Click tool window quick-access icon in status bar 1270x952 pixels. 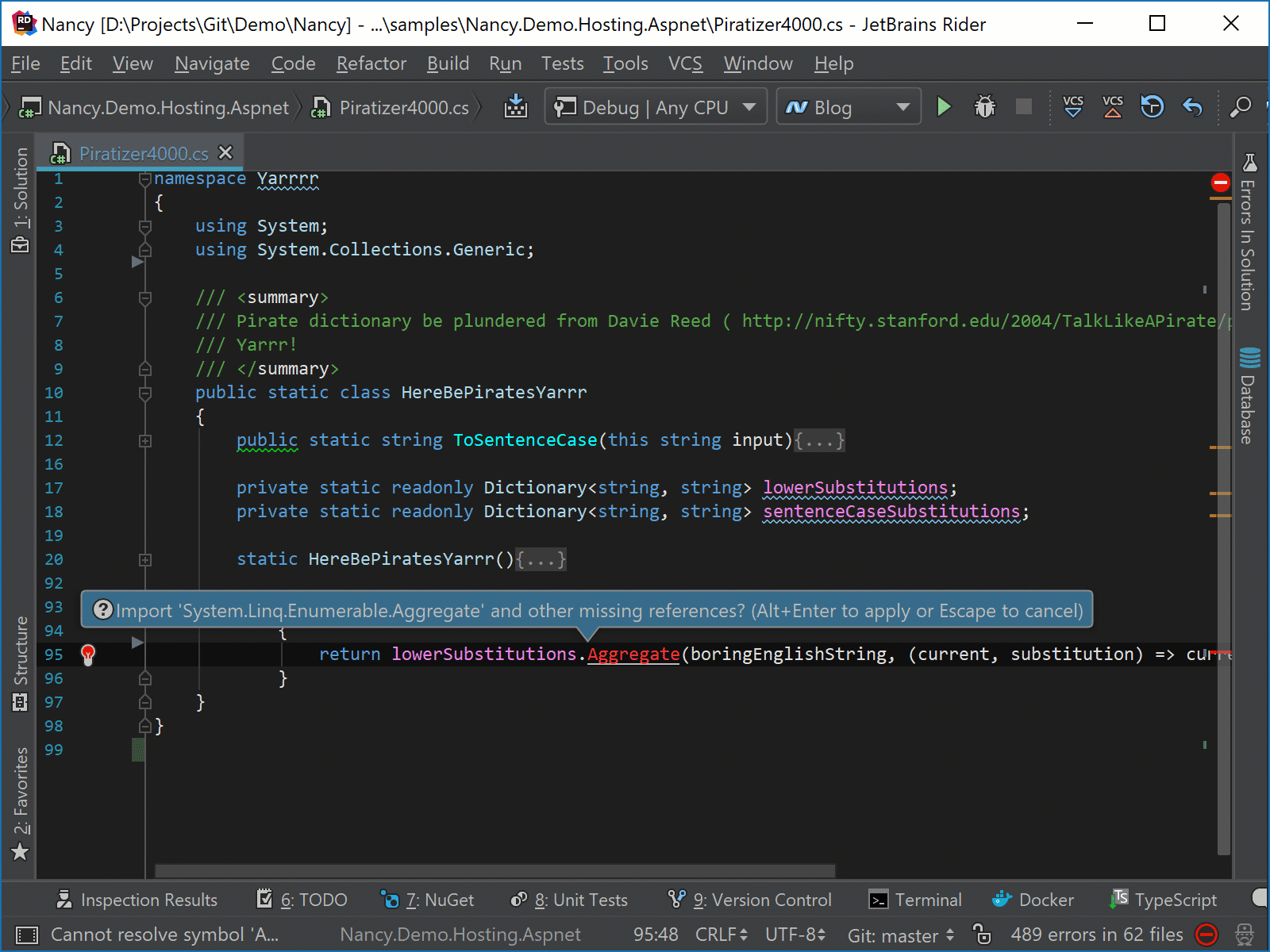(26, 935)
